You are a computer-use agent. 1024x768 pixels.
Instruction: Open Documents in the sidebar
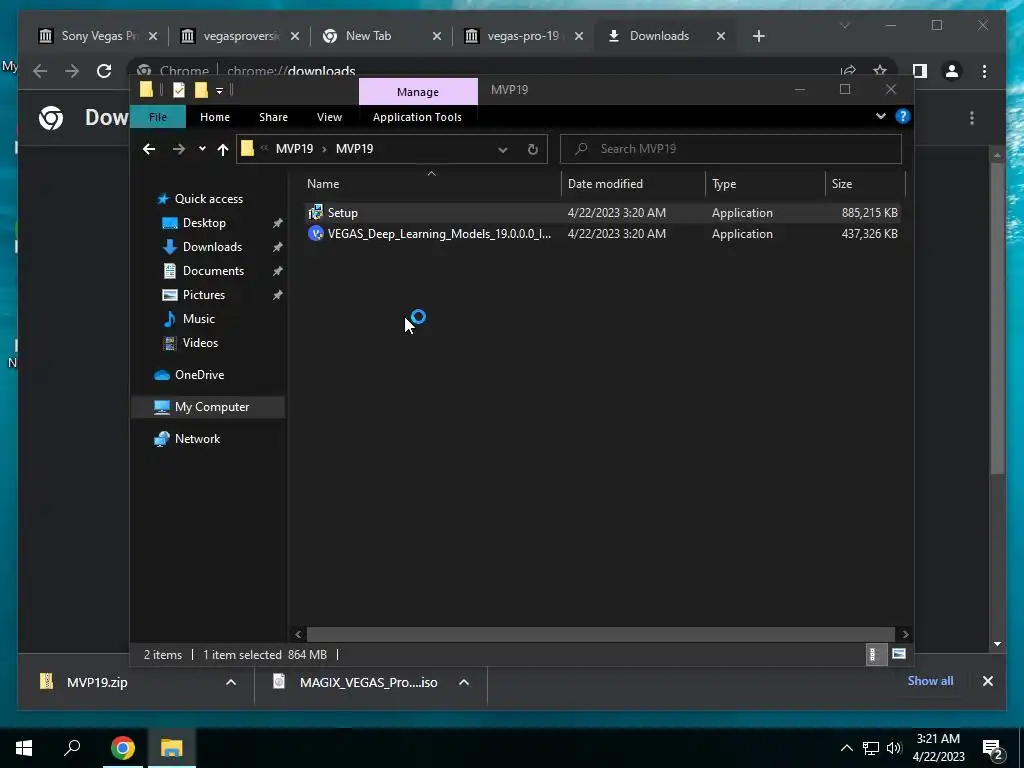(x=213, y=271)
